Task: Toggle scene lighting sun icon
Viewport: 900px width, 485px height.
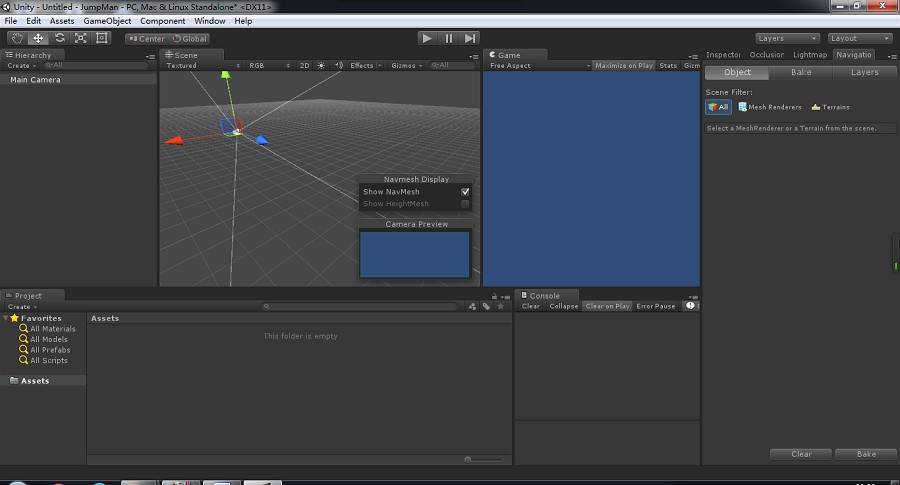Action: pos(321,65)
